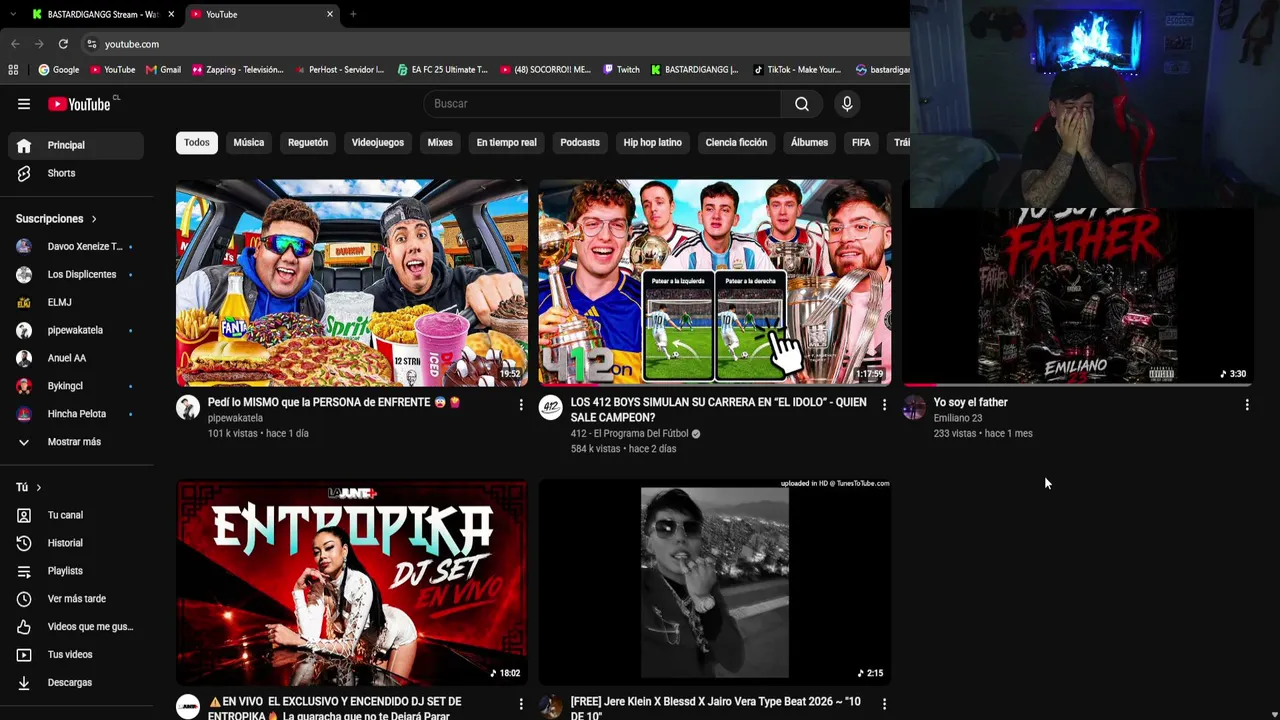
Task: Open options menu for Yo soy el father
Action: coord(1247,405)
